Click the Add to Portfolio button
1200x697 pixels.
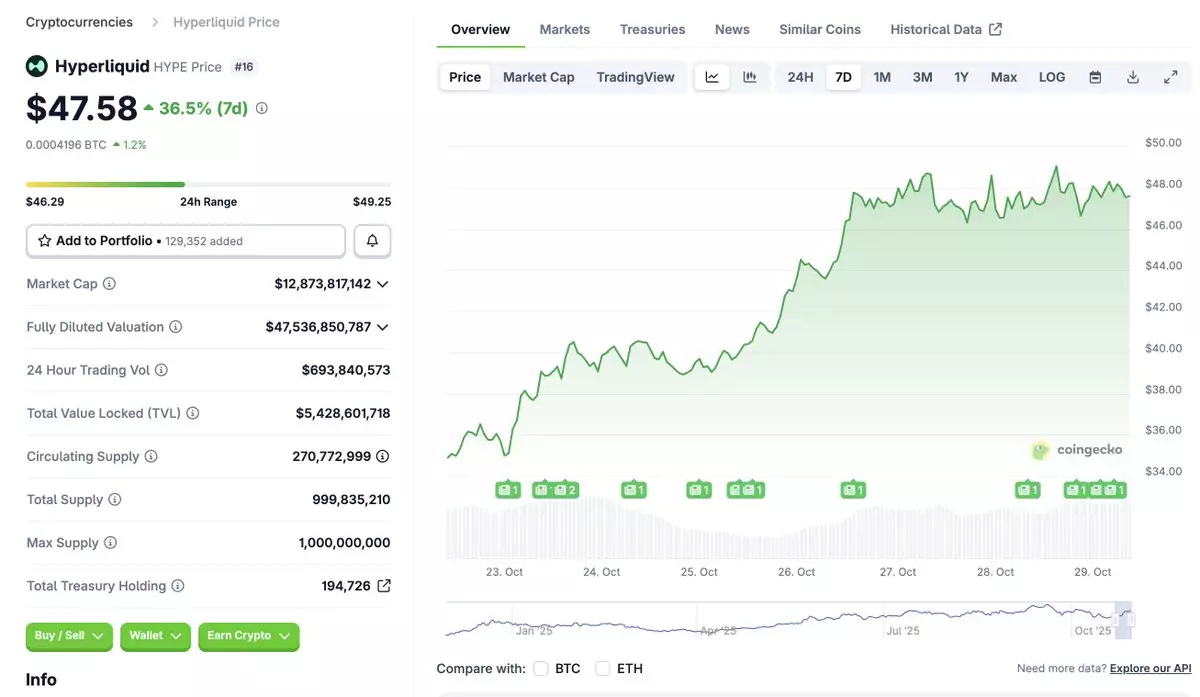pyautogui.click(x=185, y=241)
